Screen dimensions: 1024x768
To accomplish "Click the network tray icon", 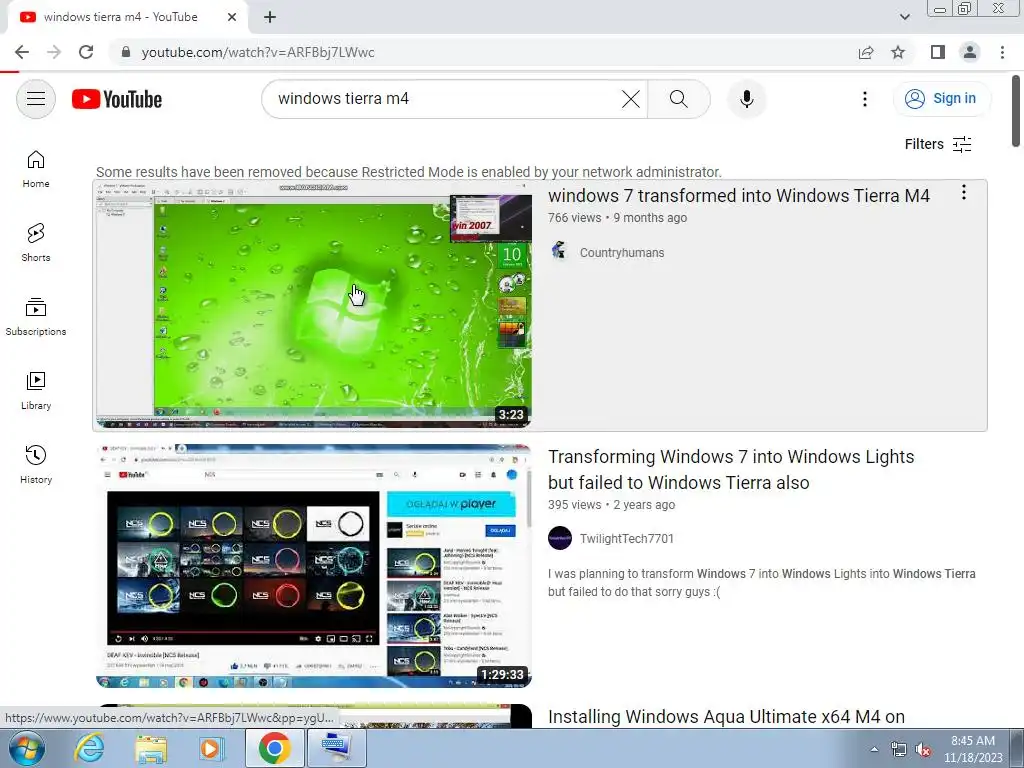I will (899, 750).
